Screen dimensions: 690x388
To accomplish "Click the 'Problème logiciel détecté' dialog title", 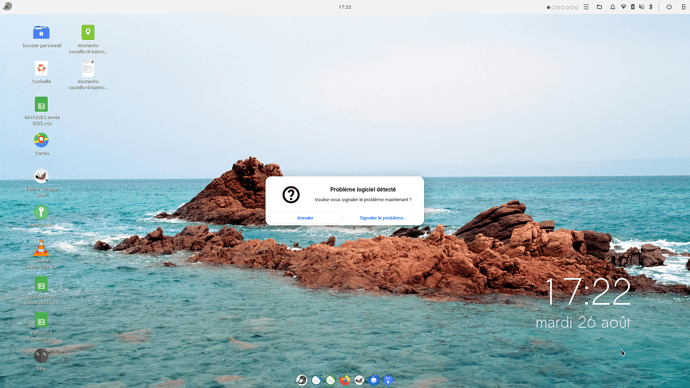I will click(x=363, y=190).
